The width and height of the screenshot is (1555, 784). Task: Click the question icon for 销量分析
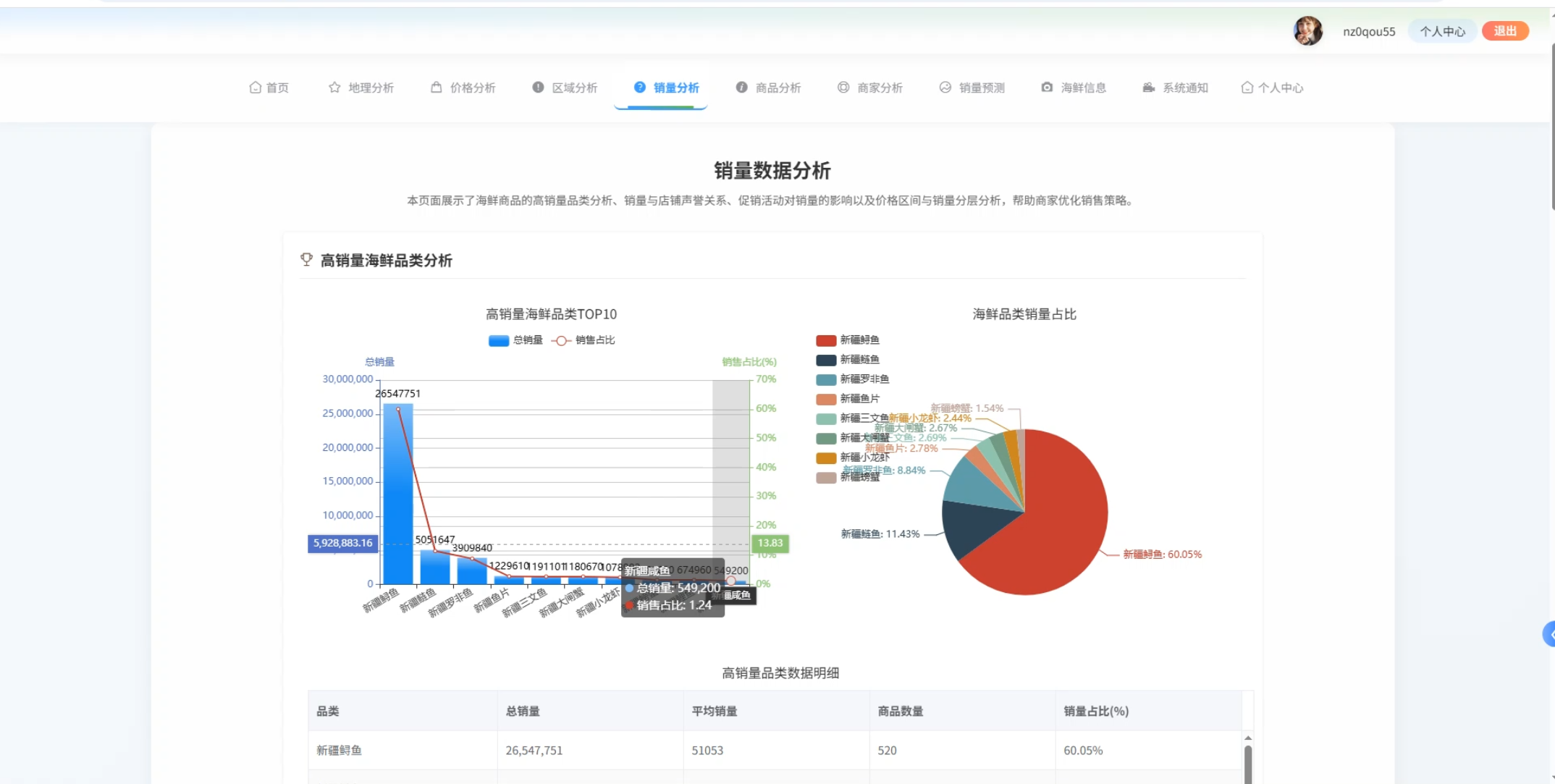point(640,88)
